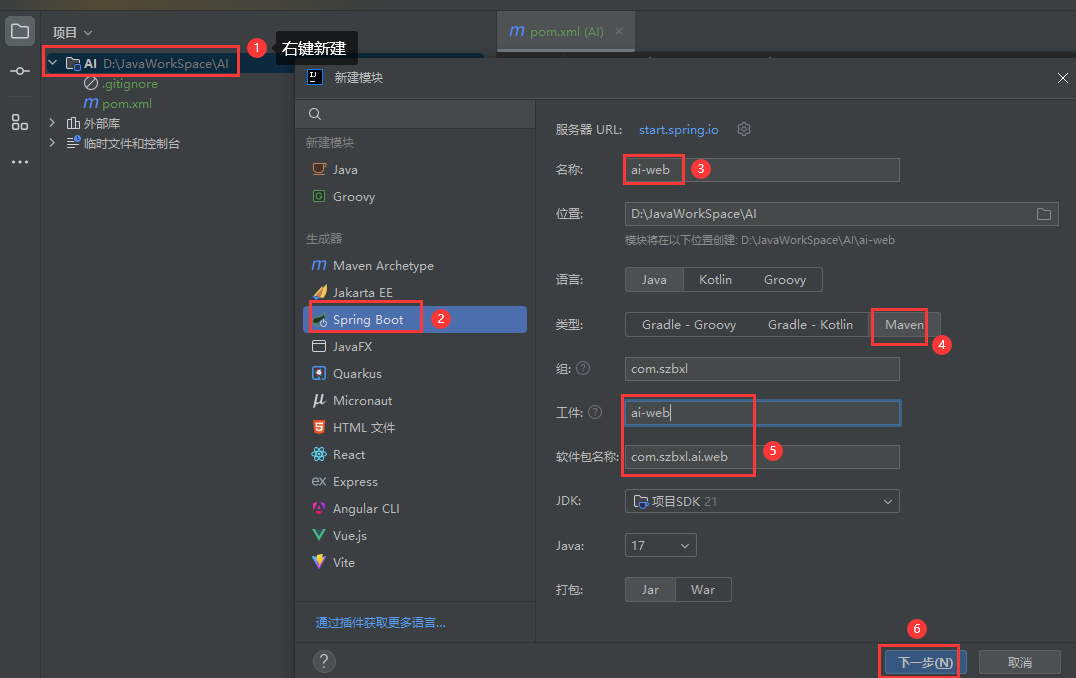The image size is (1076, 678).
Task: Click the help icon next to Artifact label
Action: click(x=595, y=412)
